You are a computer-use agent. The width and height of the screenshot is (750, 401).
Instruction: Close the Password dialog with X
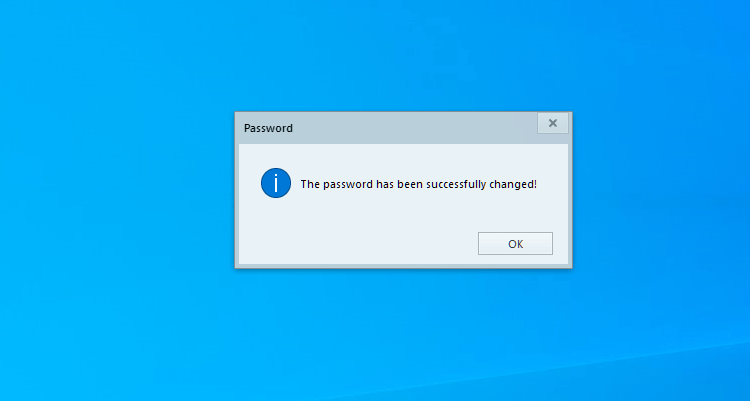552,123
